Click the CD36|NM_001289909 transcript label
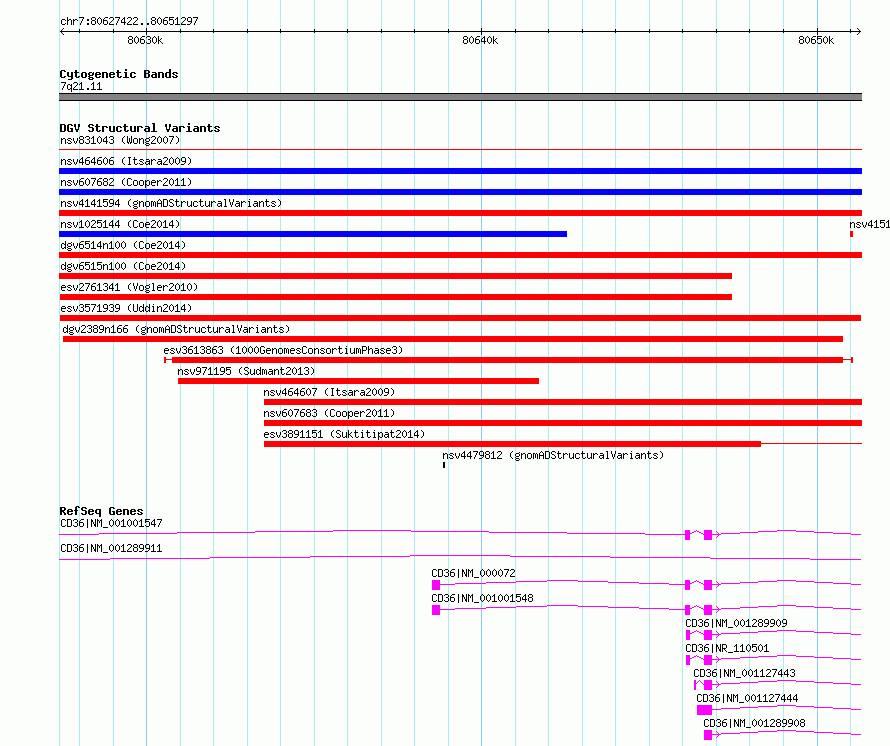This screenshot has height=746, width=890. [x=736, y=623]
